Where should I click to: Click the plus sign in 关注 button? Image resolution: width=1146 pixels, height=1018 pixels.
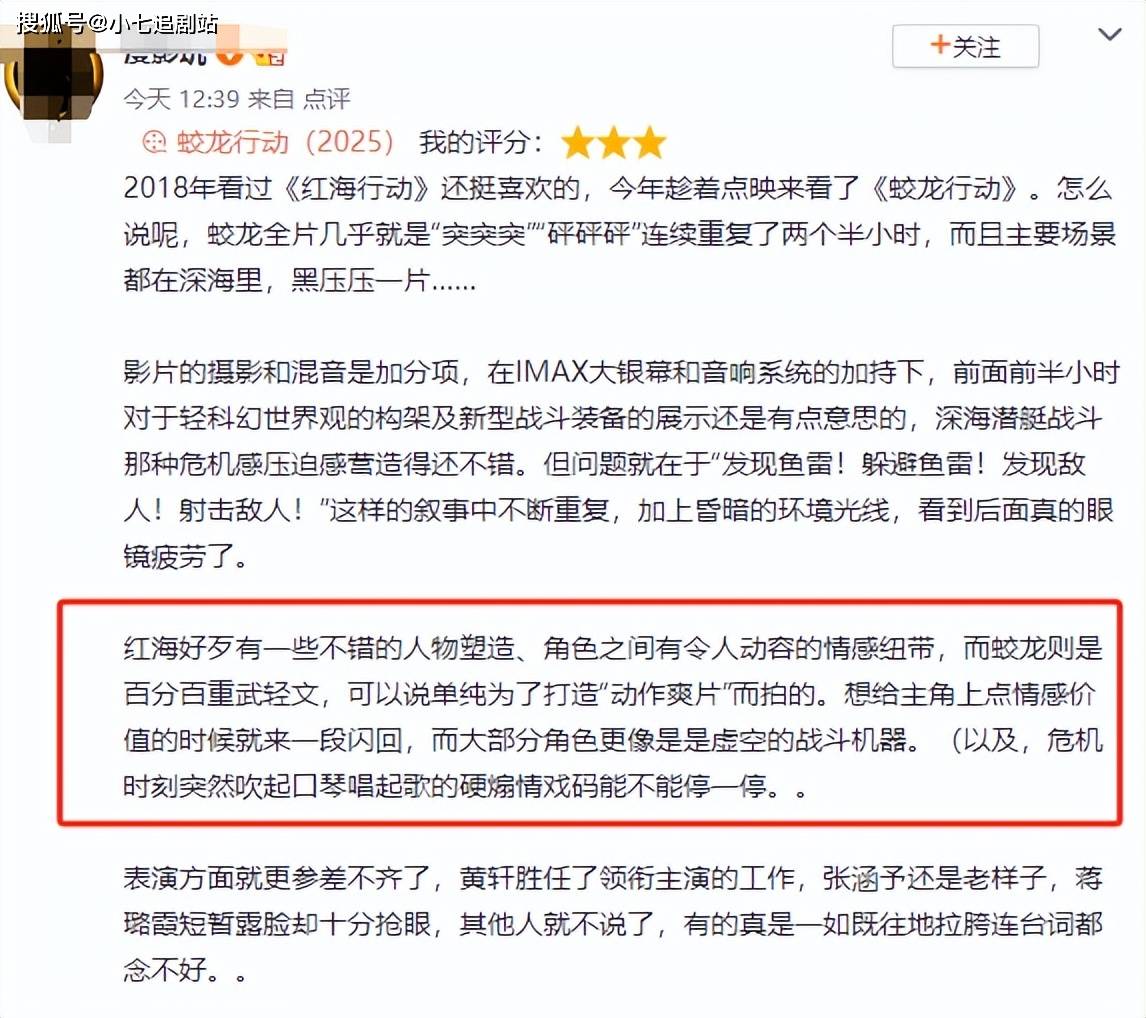(x=940, y=45)
